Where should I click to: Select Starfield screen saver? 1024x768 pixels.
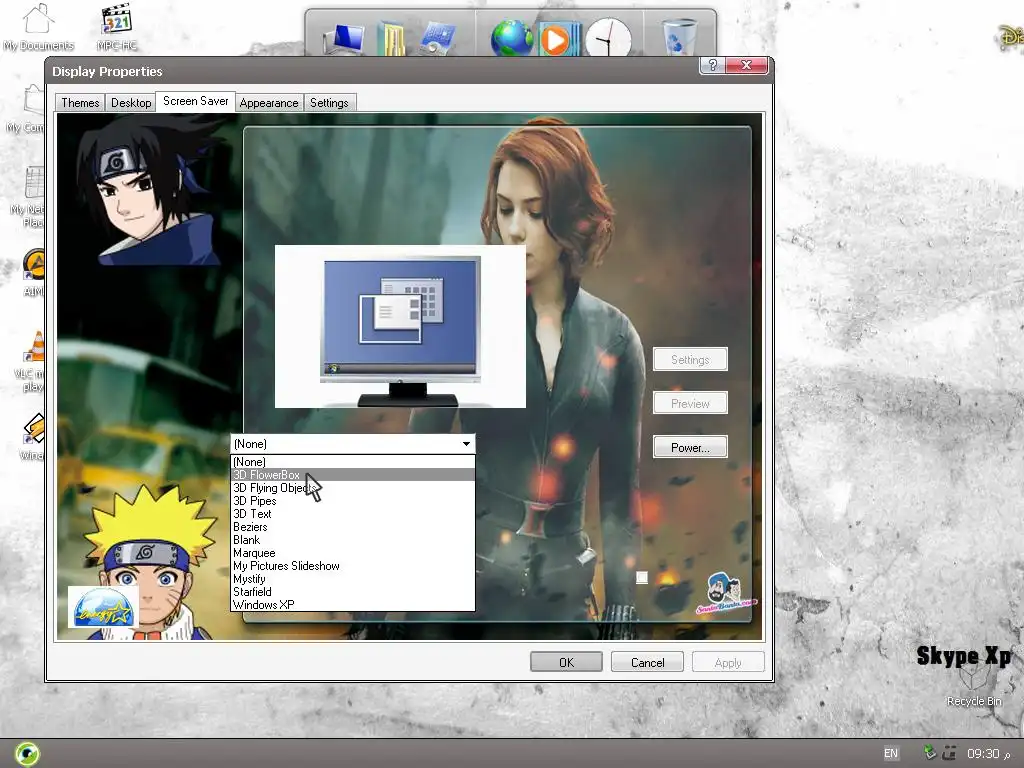pyautogui.click(x=353, y=592)
